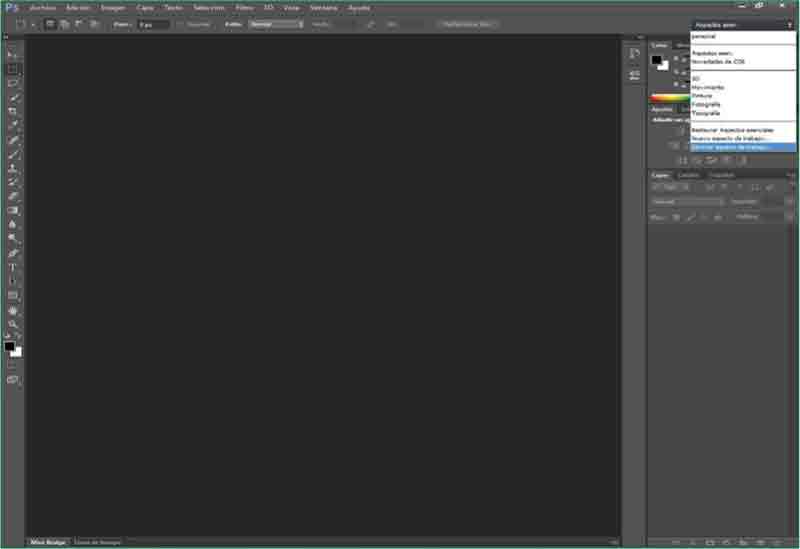The width and height of the screenshot is (800, 549).
Task: Open the layer blend mode dropdown
Action: pyautogui.click(x=687, y=201)
